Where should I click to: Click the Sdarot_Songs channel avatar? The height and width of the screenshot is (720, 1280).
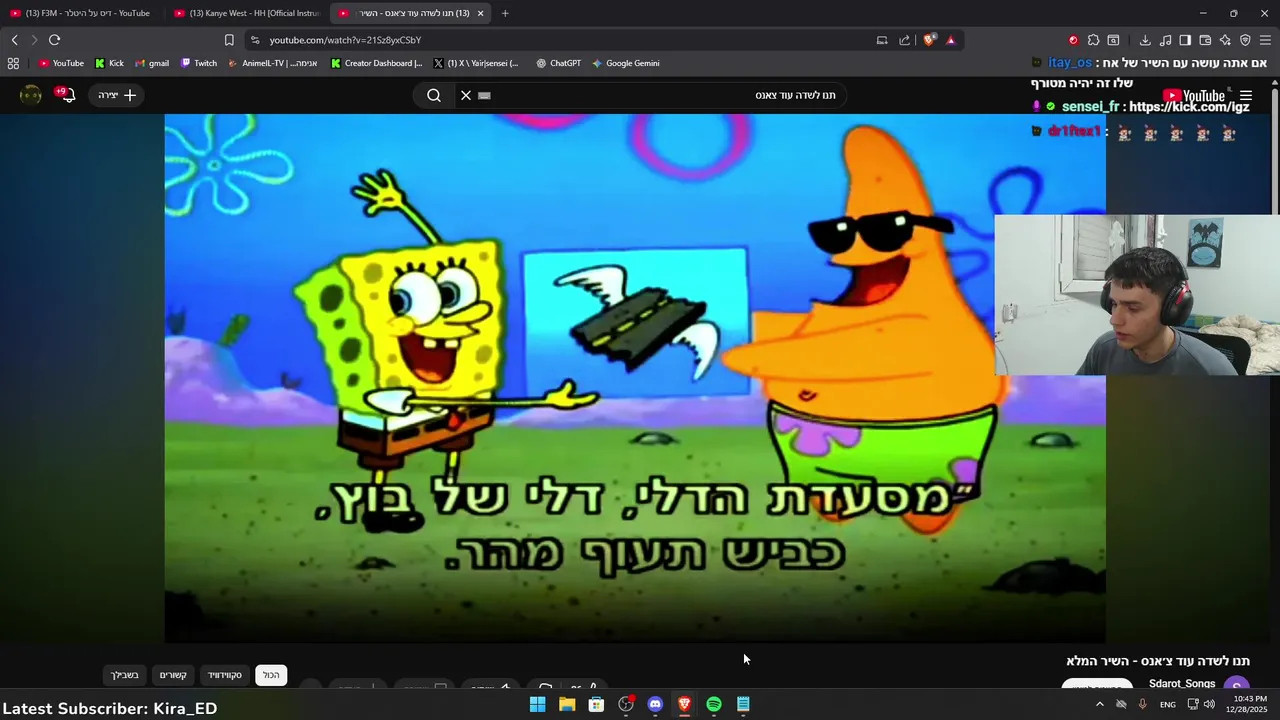tap(1236, 686)
